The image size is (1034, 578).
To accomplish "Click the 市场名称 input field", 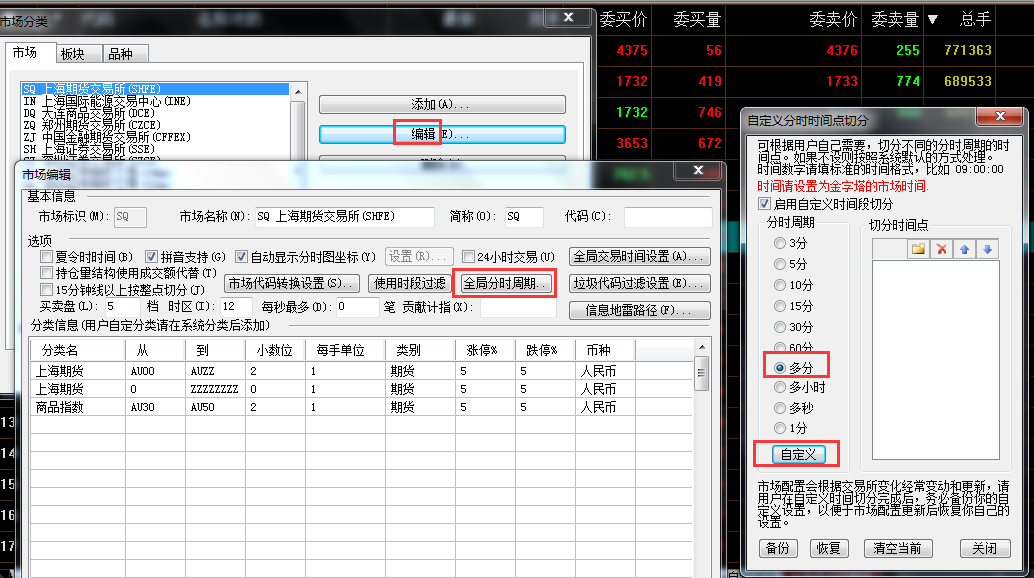I will pyautogui.click(x=345, y=217).
